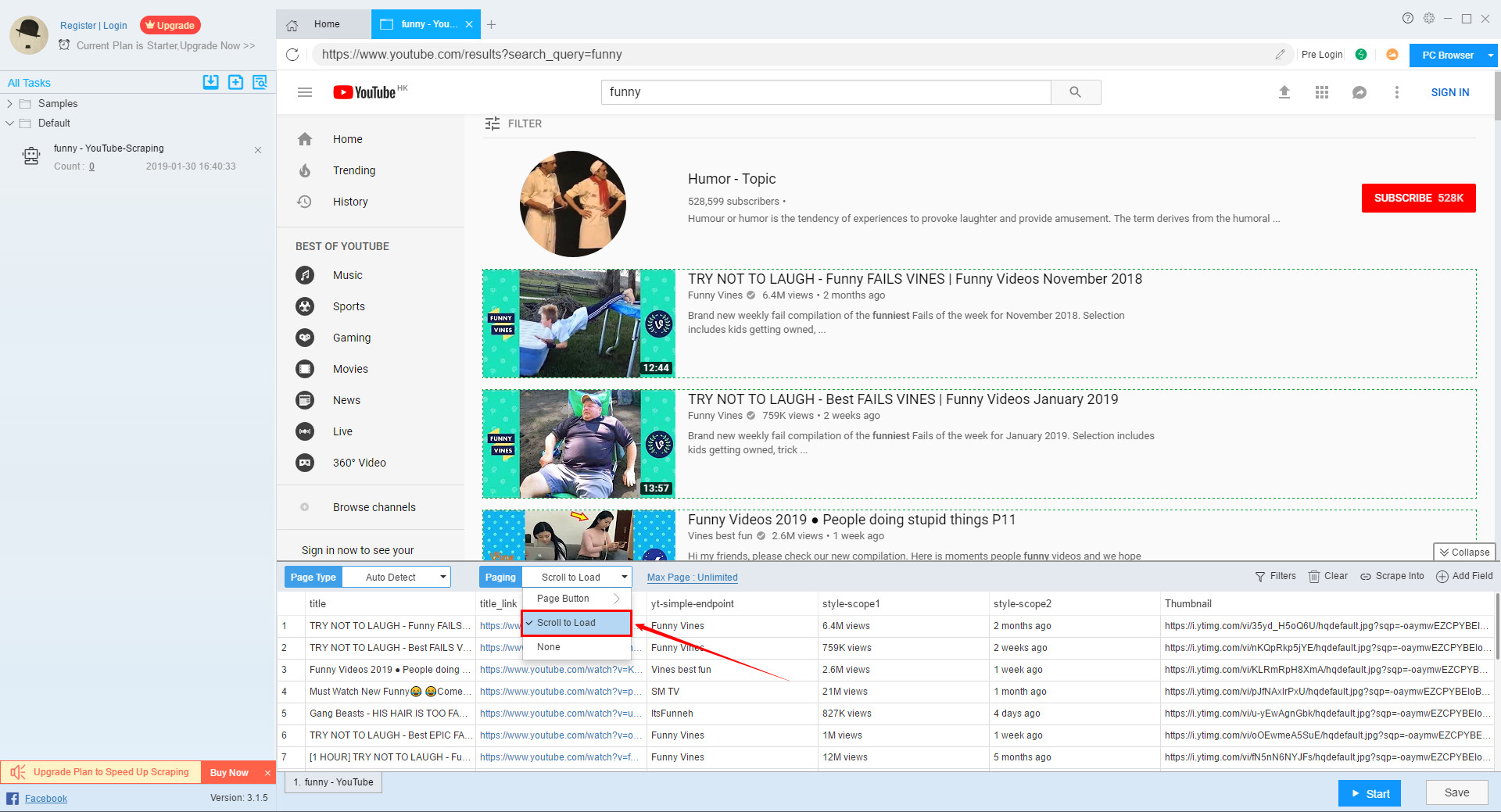The height and width of the screenshot is (812, 1501).
Task: Click the 360° Video category icon
Action: click(x=305, y=463)
